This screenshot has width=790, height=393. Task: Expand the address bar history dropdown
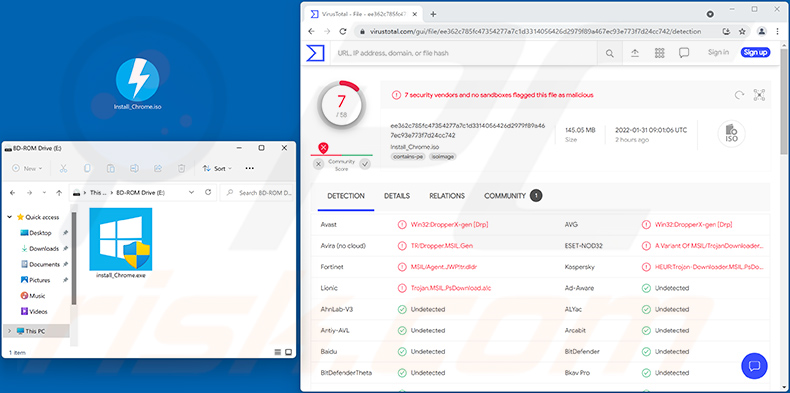pos(191,192)
